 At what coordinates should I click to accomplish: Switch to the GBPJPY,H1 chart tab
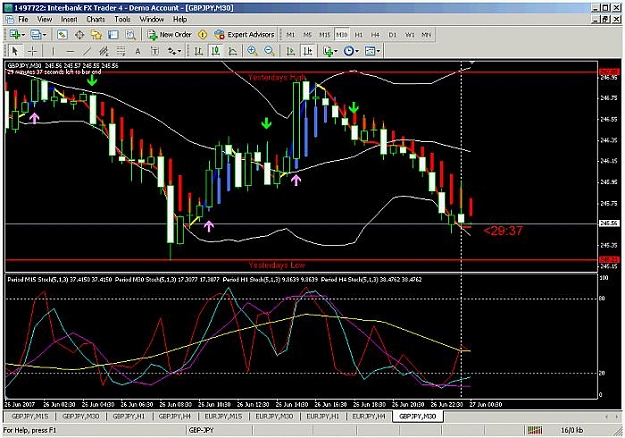[129, 416]
